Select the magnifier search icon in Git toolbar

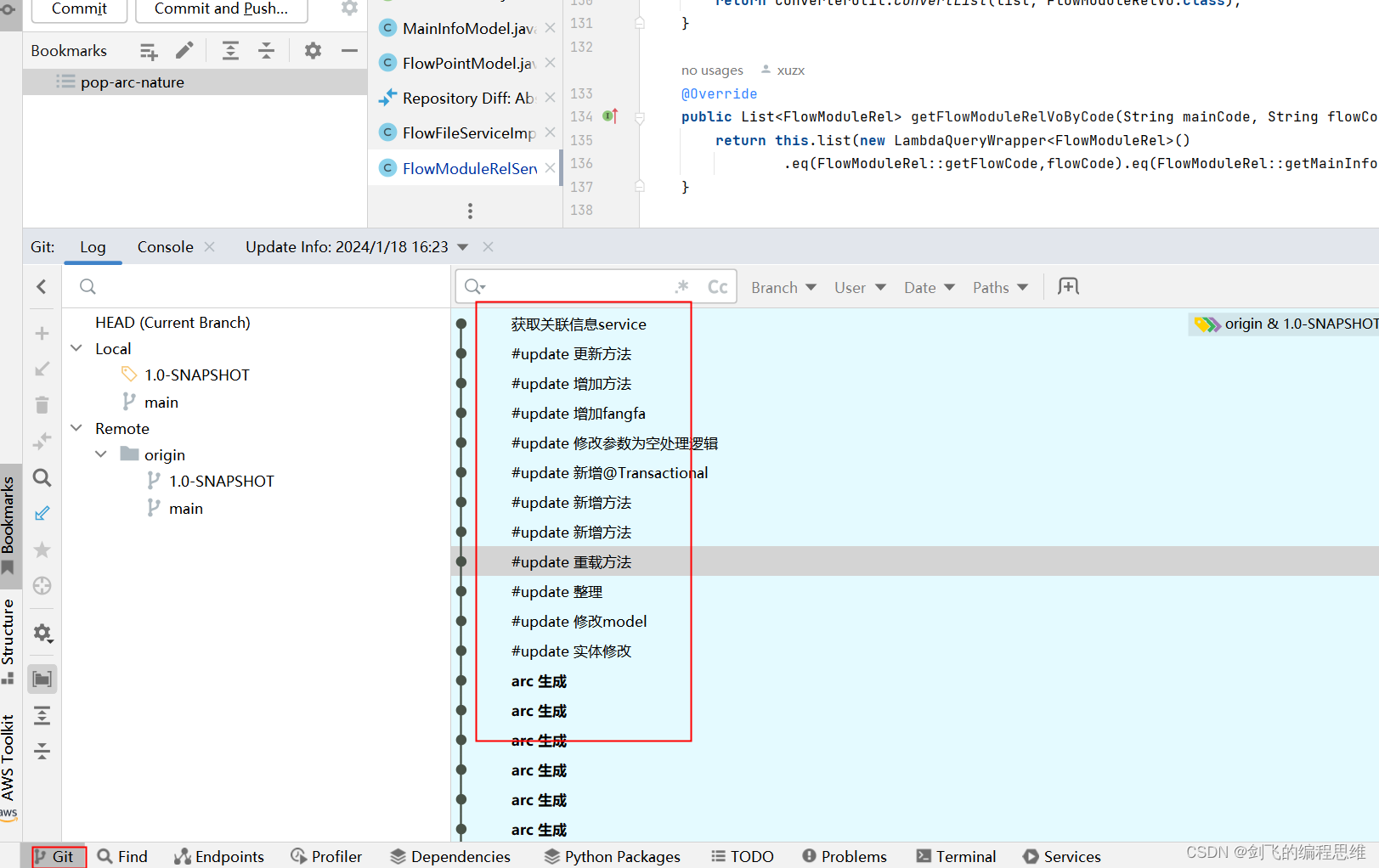tap(42, 477)
